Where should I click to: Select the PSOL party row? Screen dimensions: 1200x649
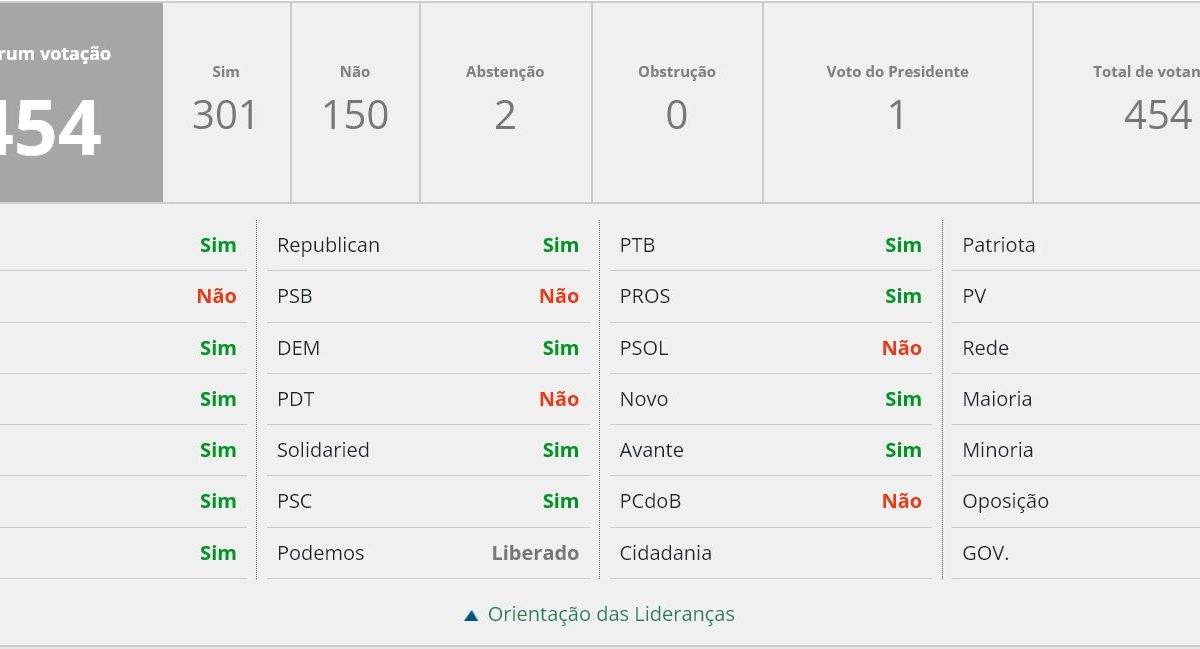770,348
